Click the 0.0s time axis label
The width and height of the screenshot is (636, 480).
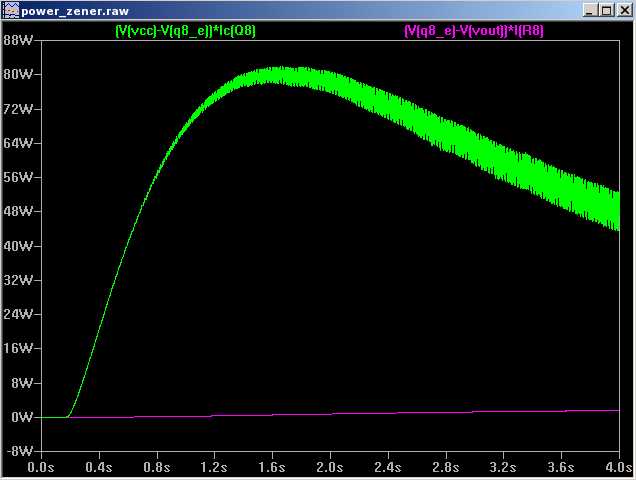point(41,467)
